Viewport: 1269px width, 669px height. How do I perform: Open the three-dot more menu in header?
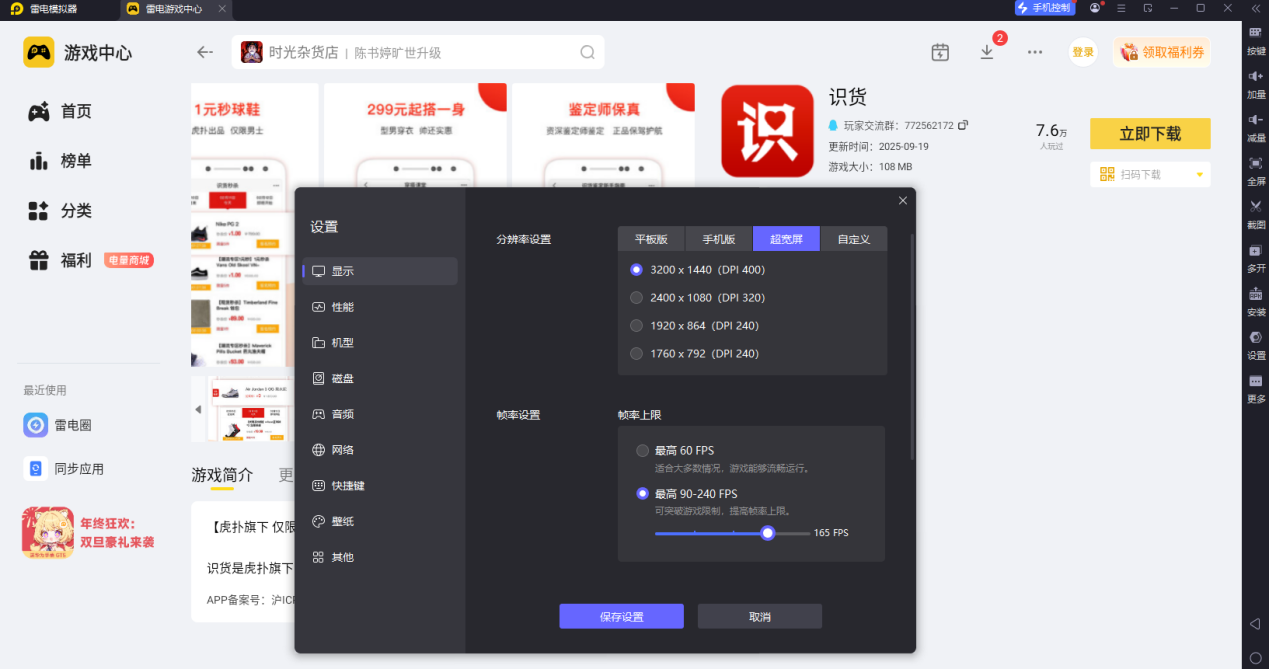[x=1035, y=52]
